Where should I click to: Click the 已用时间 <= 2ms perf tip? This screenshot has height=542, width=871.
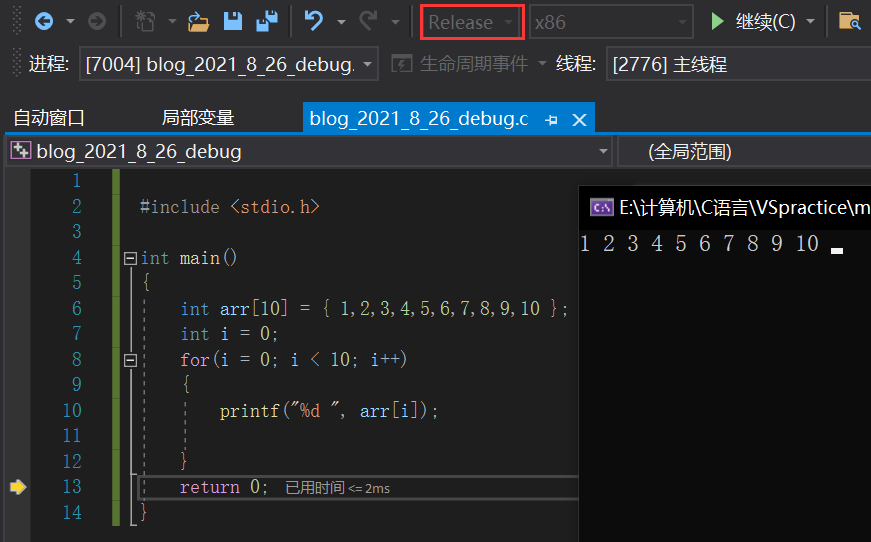click(337, 488)
